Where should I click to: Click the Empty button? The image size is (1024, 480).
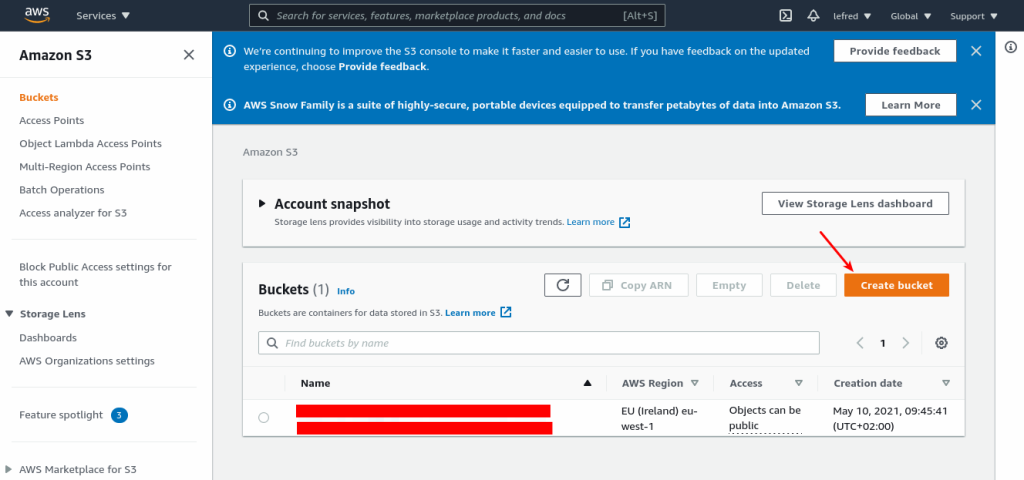coord(729,285)
